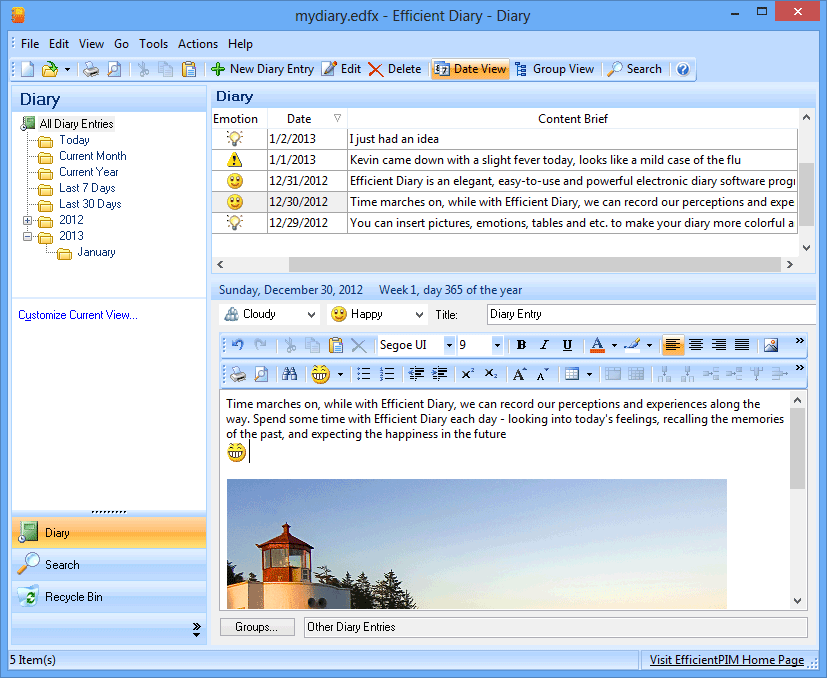Select Last 7 Days in tree
The image size is (827, 678).
pos(87,188)
